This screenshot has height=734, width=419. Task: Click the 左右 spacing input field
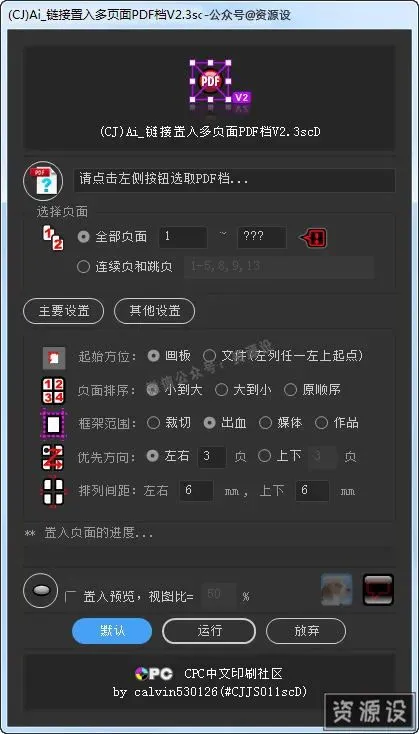point(196,491)
